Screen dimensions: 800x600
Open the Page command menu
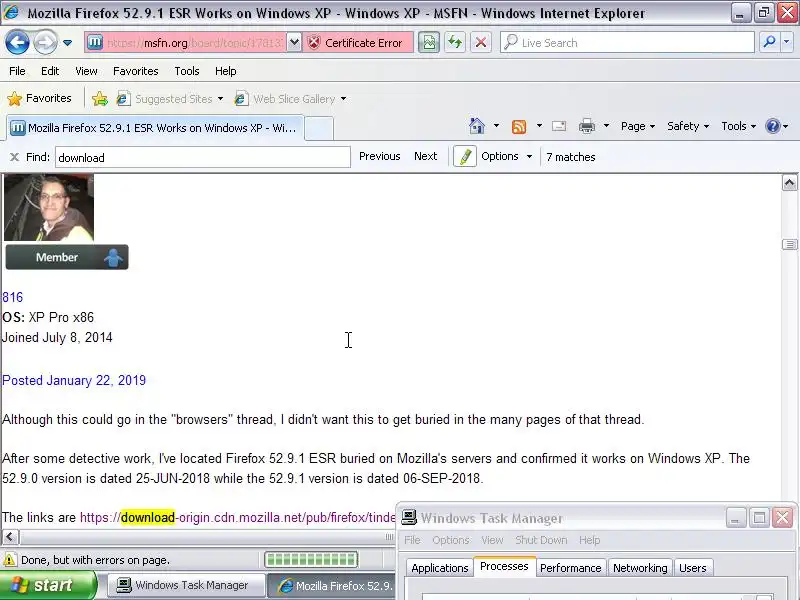pyautogui.click(x=638, y=126)
